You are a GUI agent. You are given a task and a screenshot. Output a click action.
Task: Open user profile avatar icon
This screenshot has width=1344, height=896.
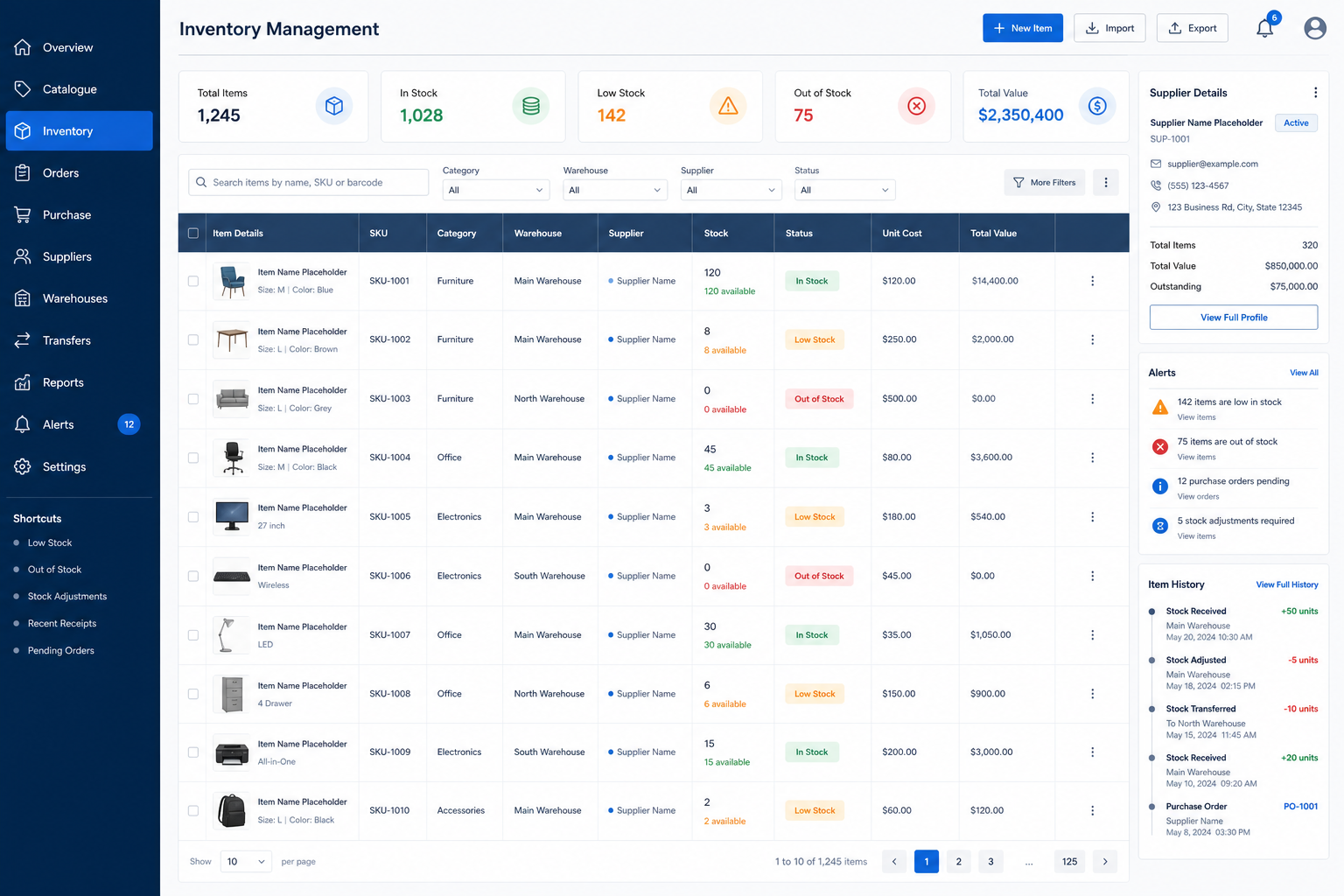[x=1314, y=28]
